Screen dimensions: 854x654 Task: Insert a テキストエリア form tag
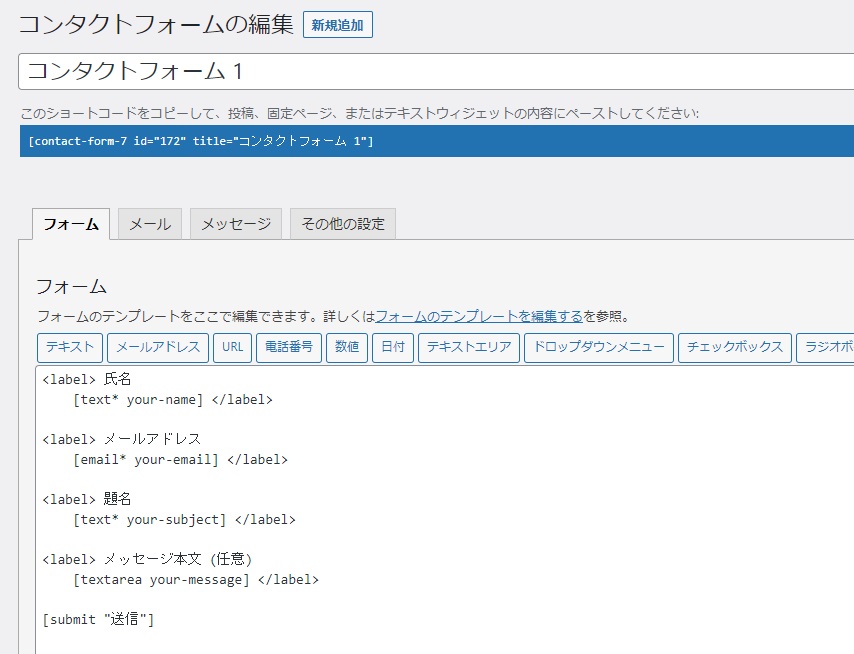[469, 347]
